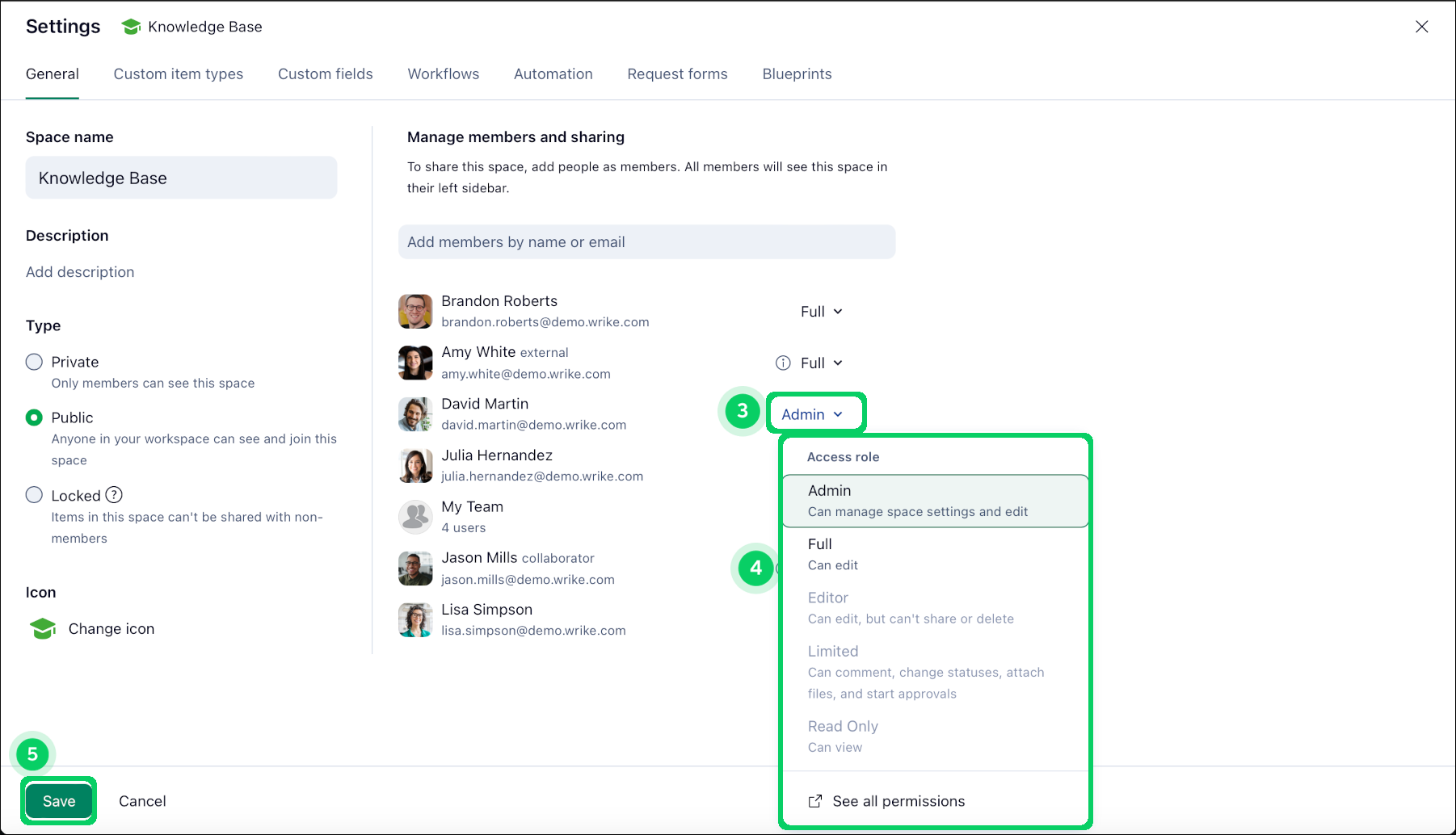The image size is (1456, 835).
Task: Close the Settings dialog with X
Action: coord(1421,27)
